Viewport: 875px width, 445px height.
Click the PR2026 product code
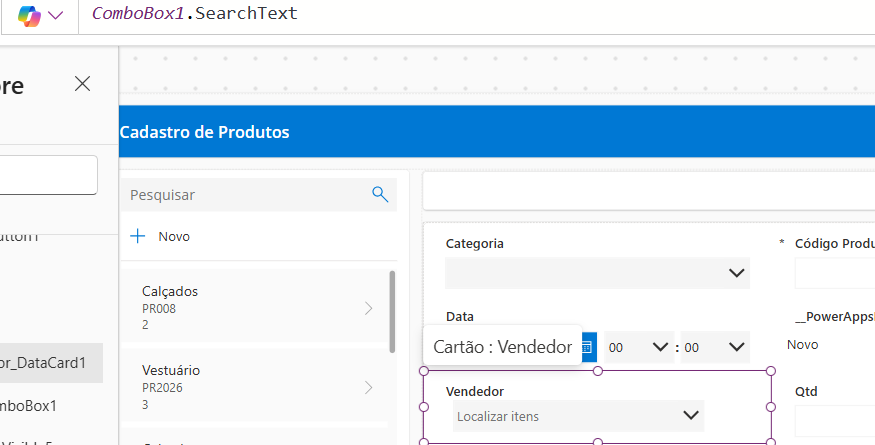tap(162, 388)
